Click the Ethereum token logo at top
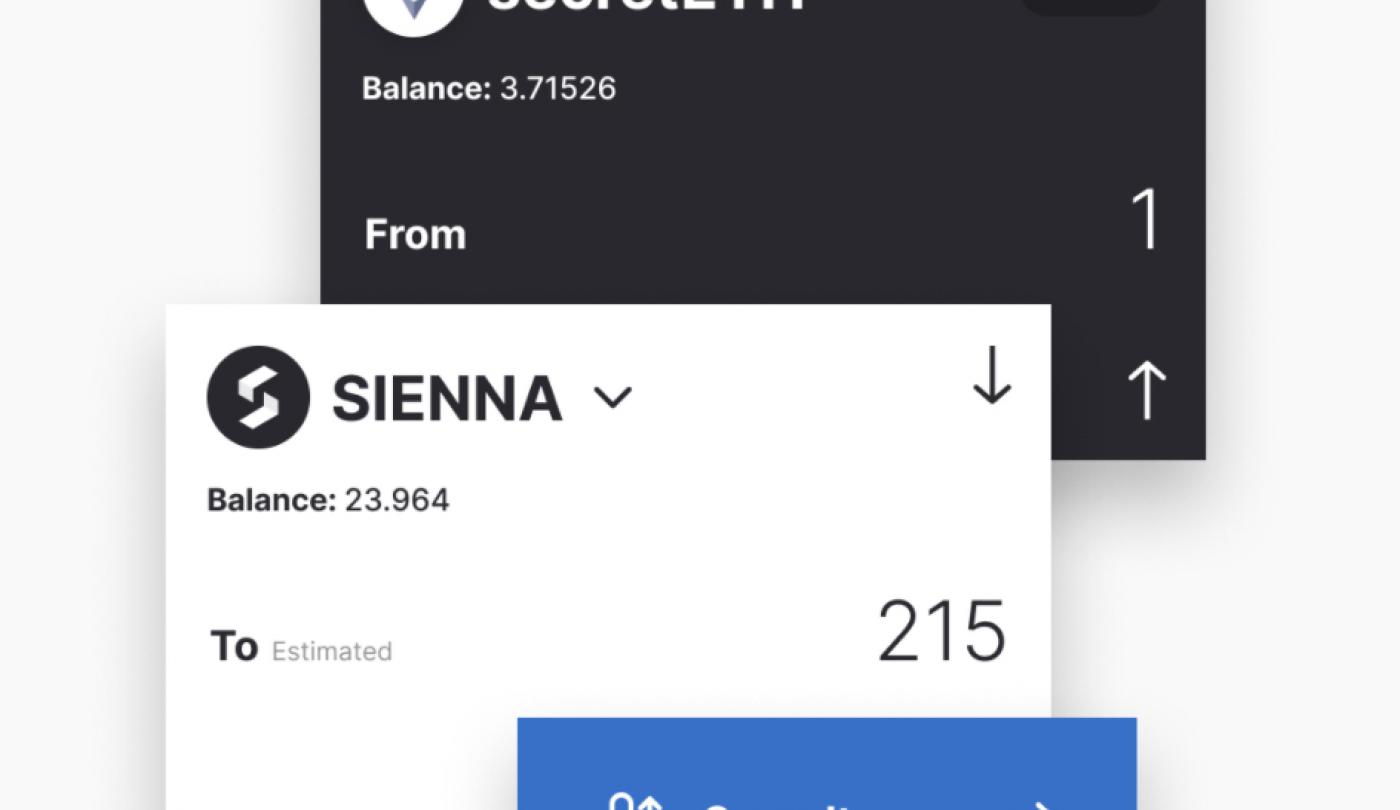The width and height of the screenshot is (1400, 810). [x=413, y=8]
